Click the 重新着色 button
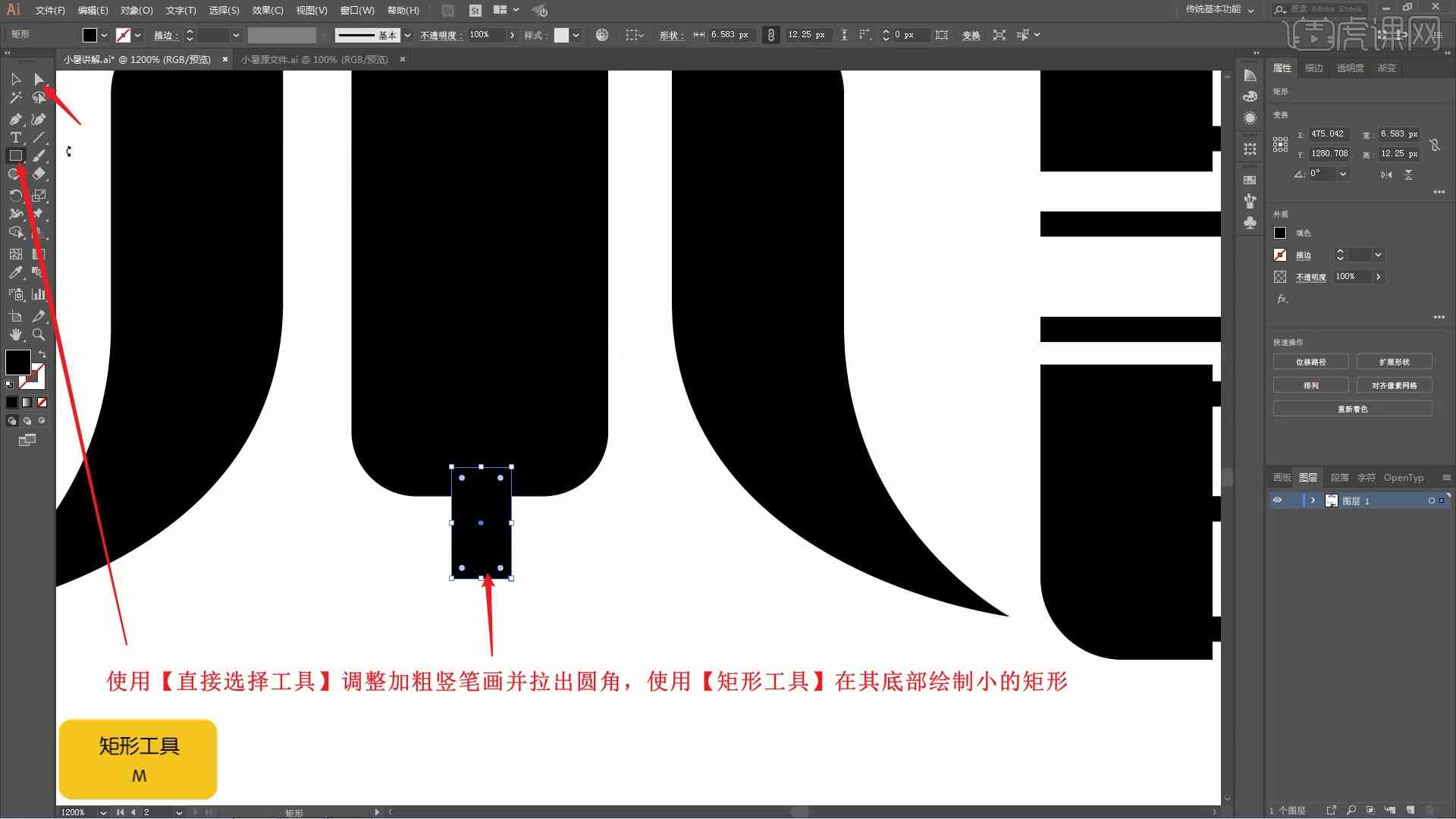Image resolution: width=1456 pixels, height=819 pixels. [1352, 408]
